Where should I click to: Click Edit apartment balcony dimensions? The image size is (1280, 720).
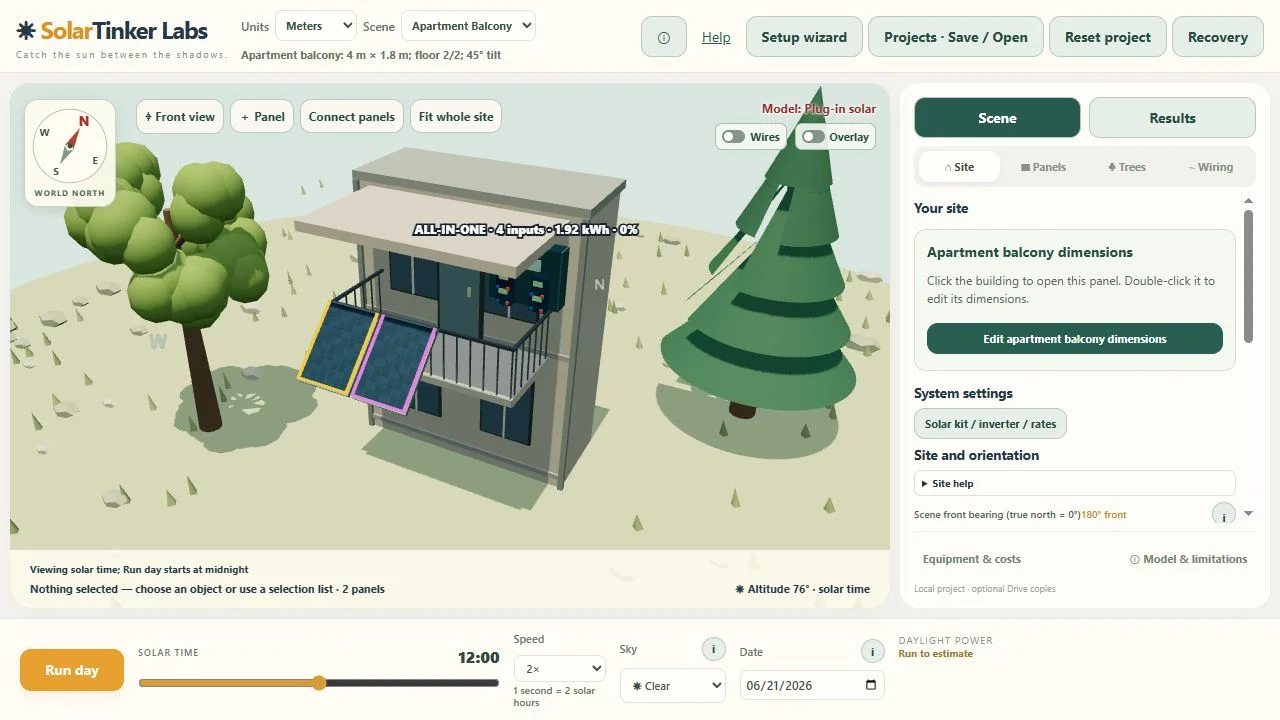(x=1075, y=339)
